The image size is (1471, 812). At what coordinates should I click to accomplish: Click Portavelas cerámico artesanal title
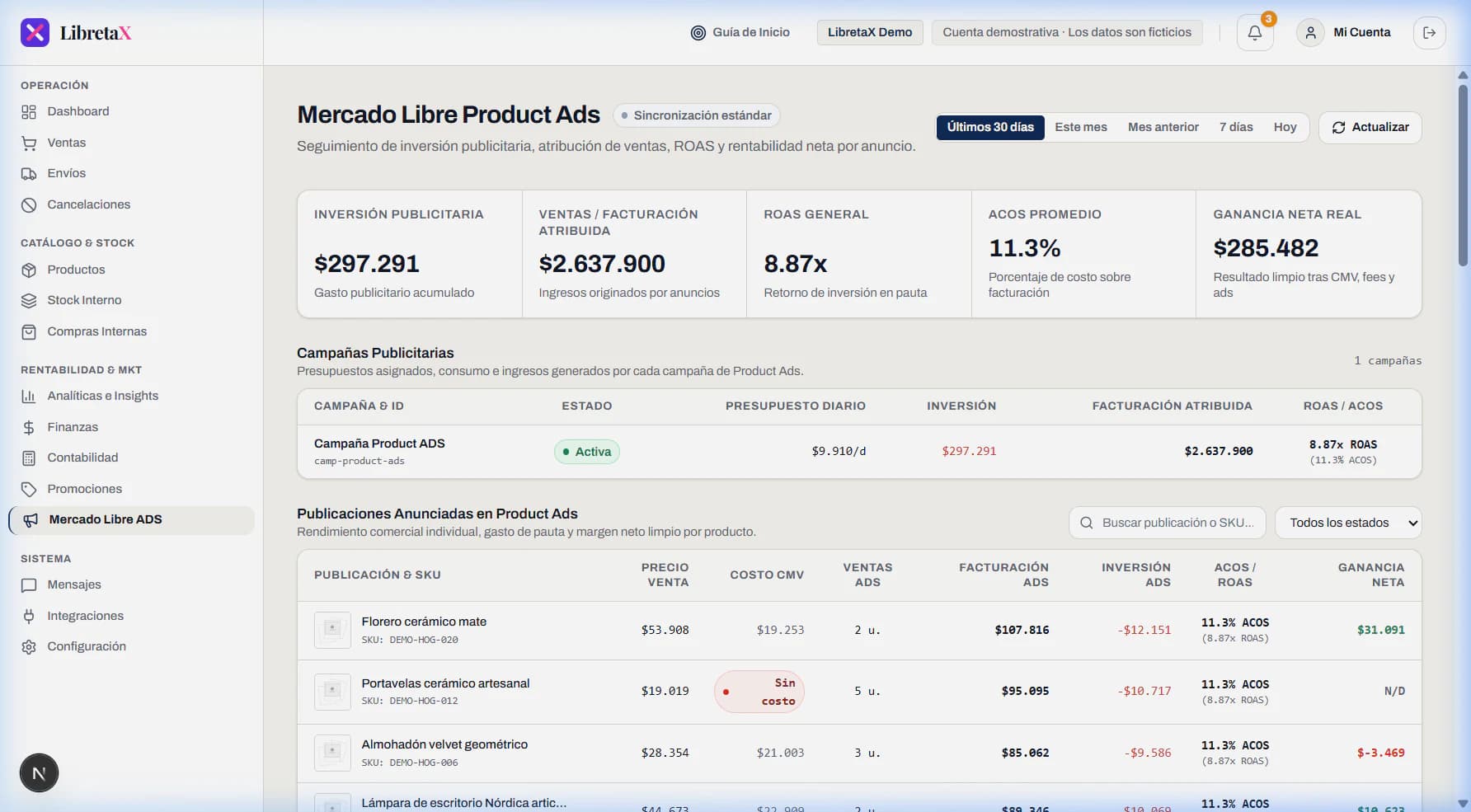445,683
